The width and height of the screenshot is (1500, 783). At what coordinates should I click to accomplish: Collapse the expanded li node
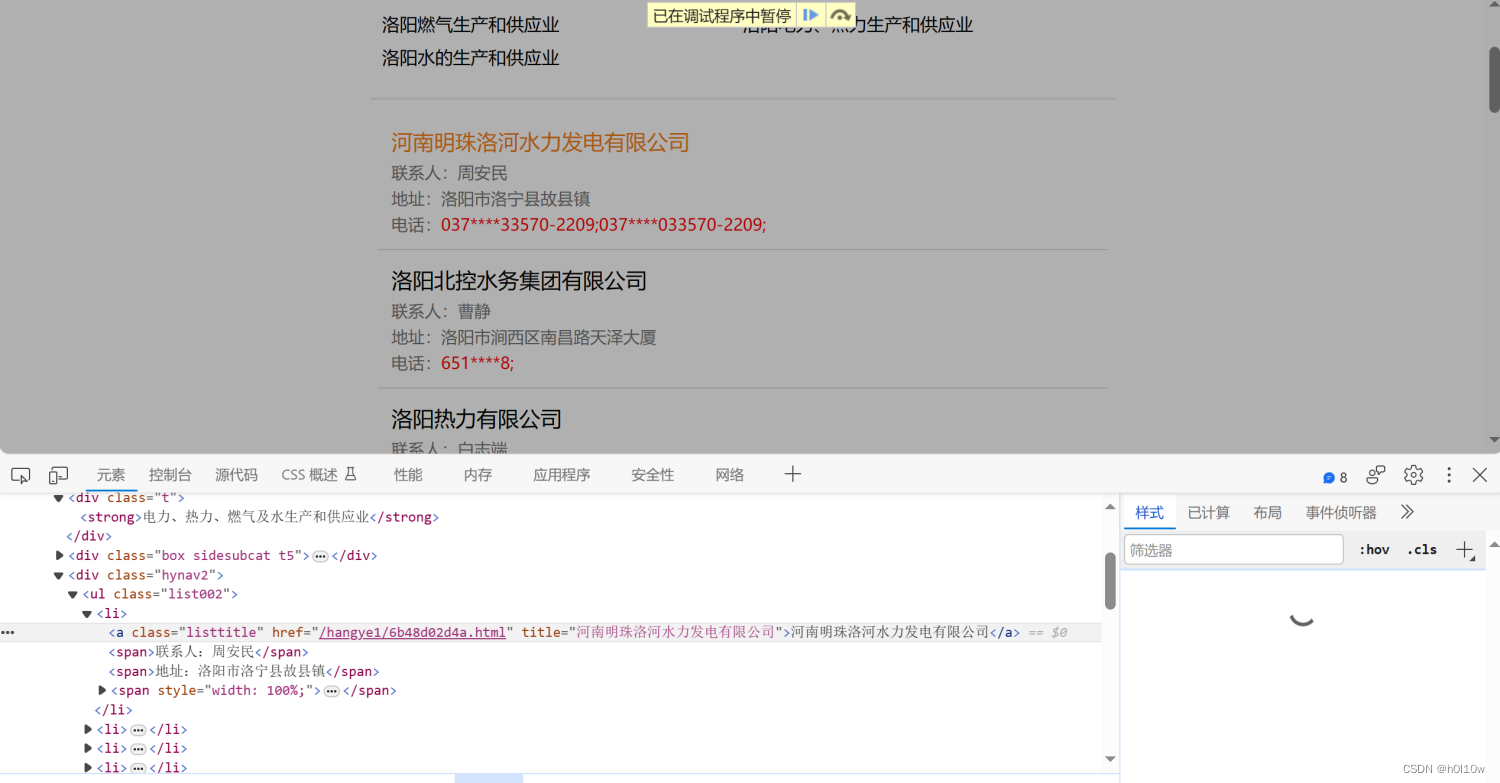point(87,613)
